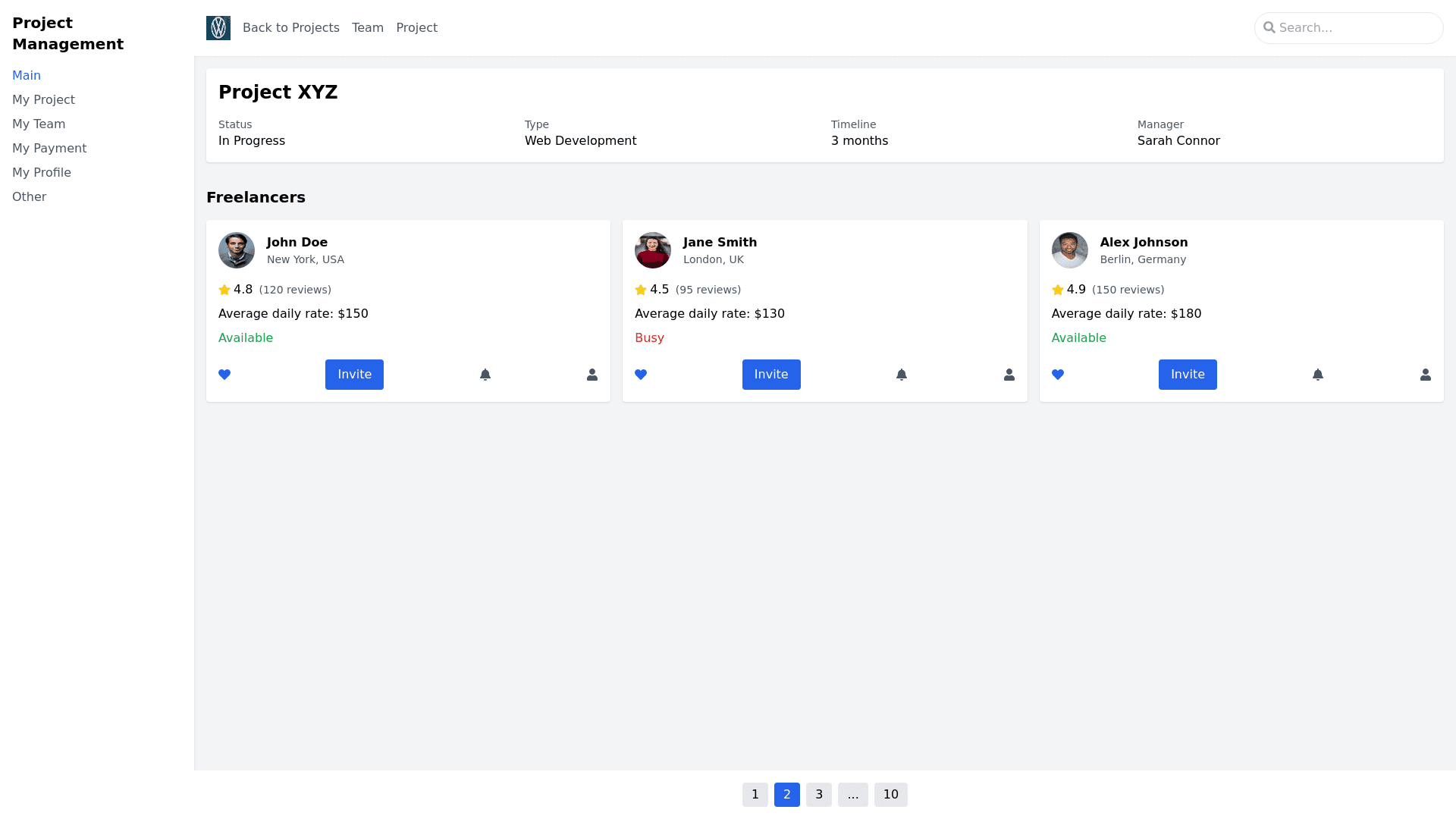Click the profile person icon on John Doe's card
Screen dimensions: 1456x819
tap(591, 374)
